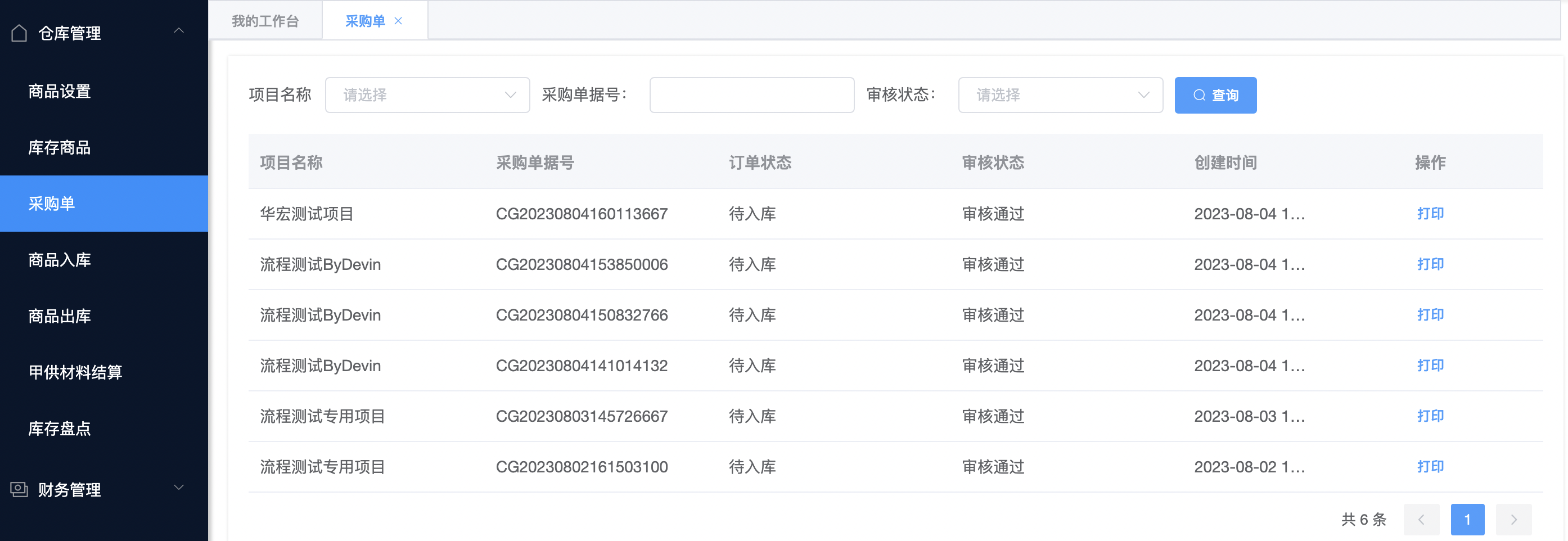The image size is (1568, 541).
Task: Click the 项目名称 column header
Action: coord(291,163)
